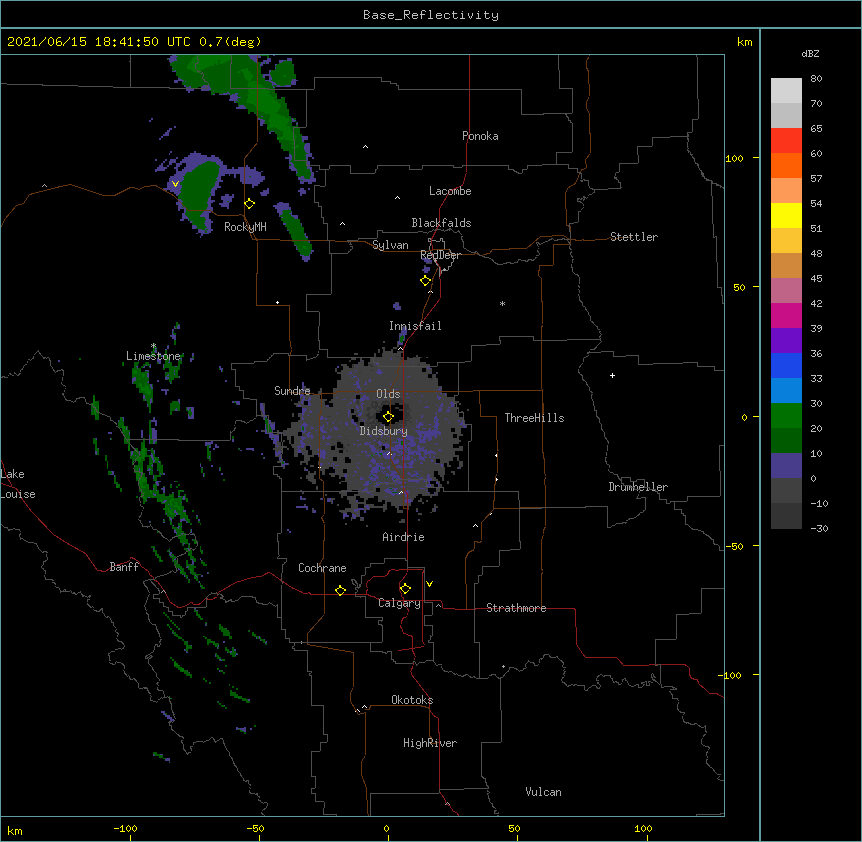Click the dBZ legend heading
862x842 pixels.
click(x=810, y=53)
